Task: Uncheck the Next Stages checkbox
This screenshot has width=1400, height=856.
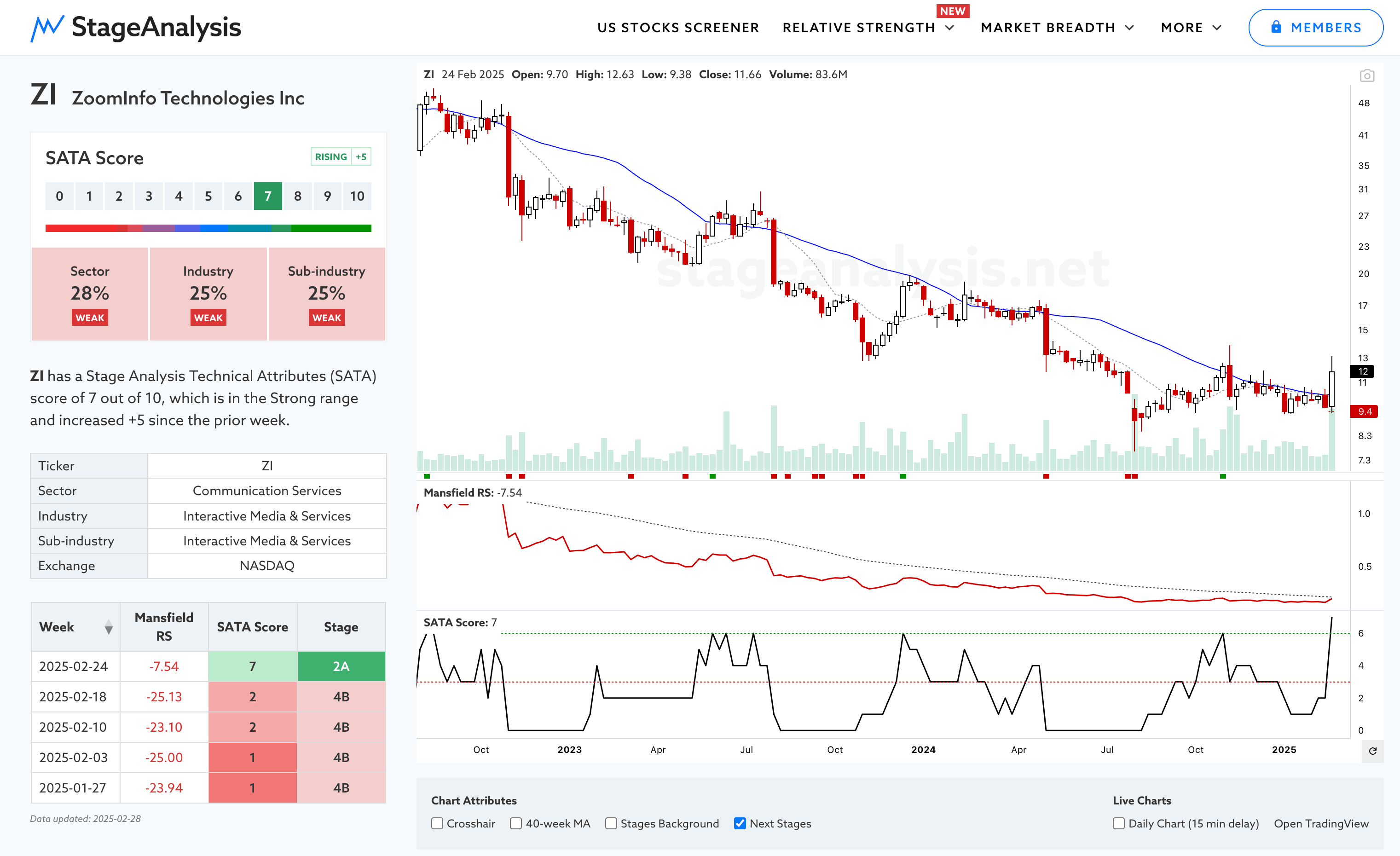Action: tap(740, 824)
